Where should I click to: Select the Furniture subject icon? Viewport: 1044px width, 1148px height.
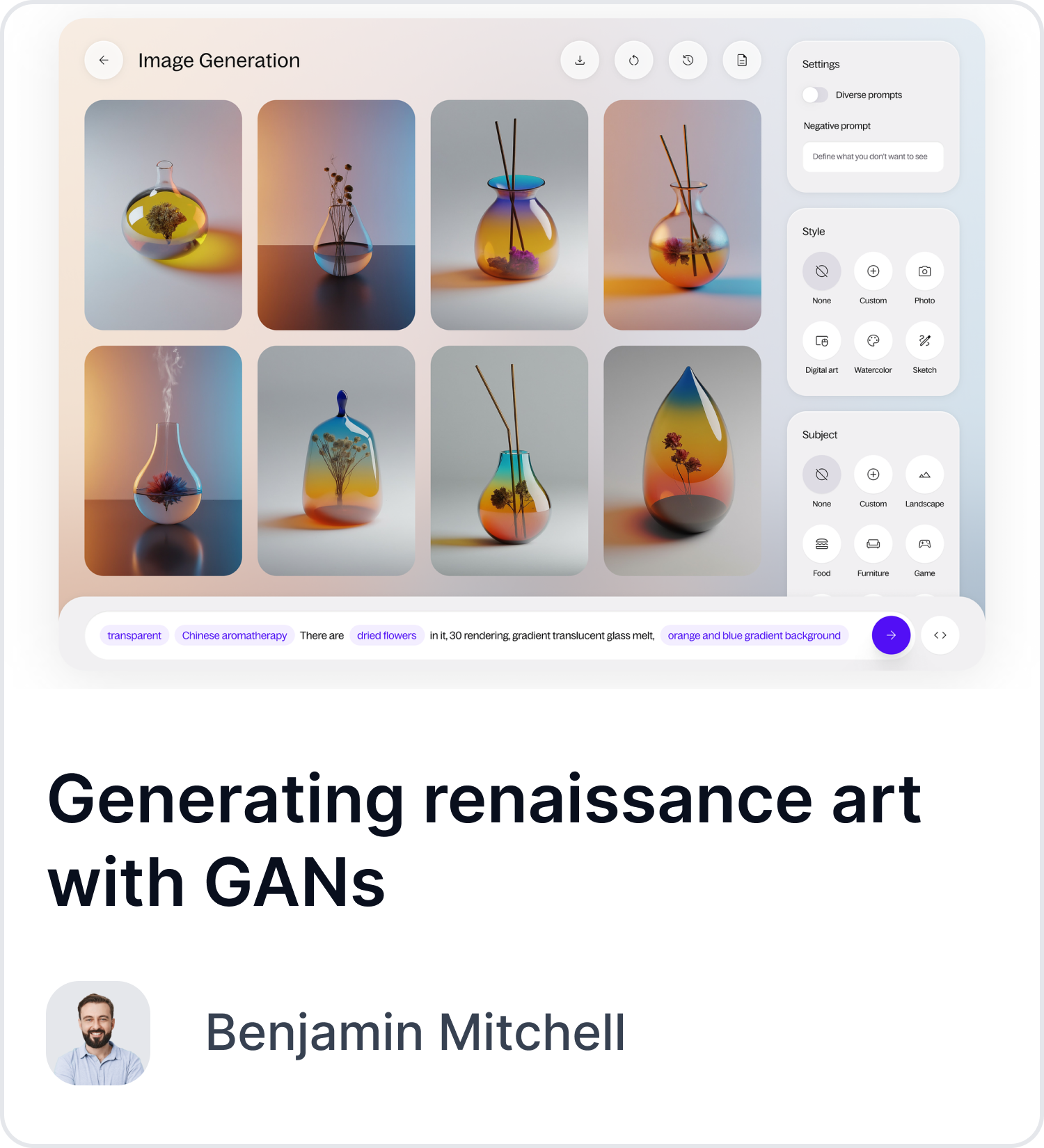coord(873,544)
